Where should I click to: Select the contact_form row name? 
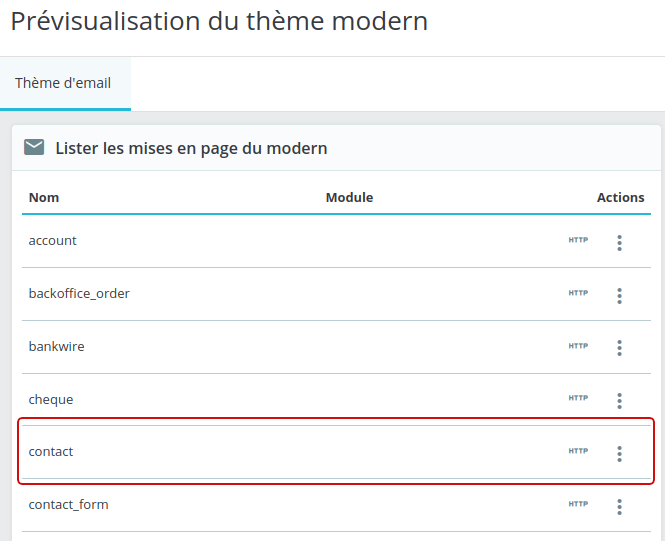pyautogui.click(x=68, y=505)
